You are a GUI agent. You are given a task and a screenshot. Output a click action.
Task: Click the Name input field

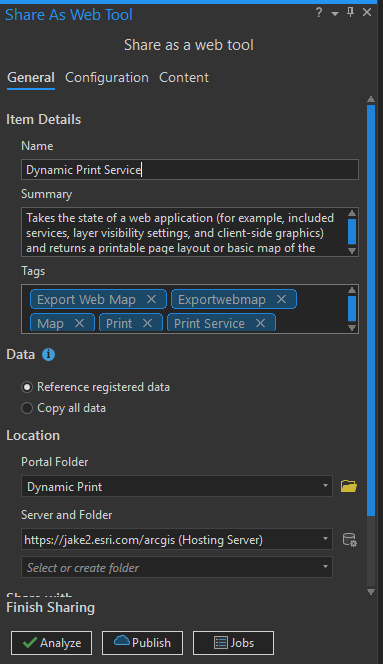(x=190, y=170)
